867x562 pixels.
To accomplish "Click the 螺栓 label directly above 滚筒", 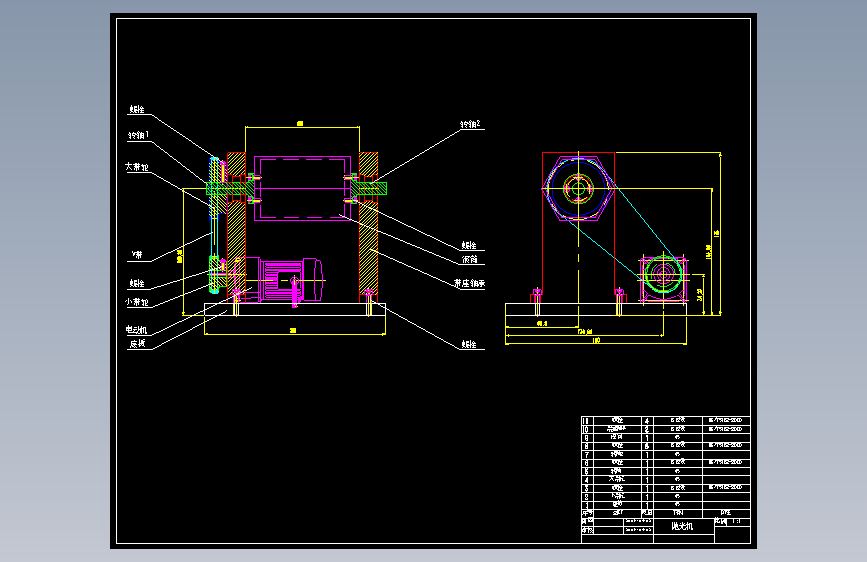I will pos(469,245).
